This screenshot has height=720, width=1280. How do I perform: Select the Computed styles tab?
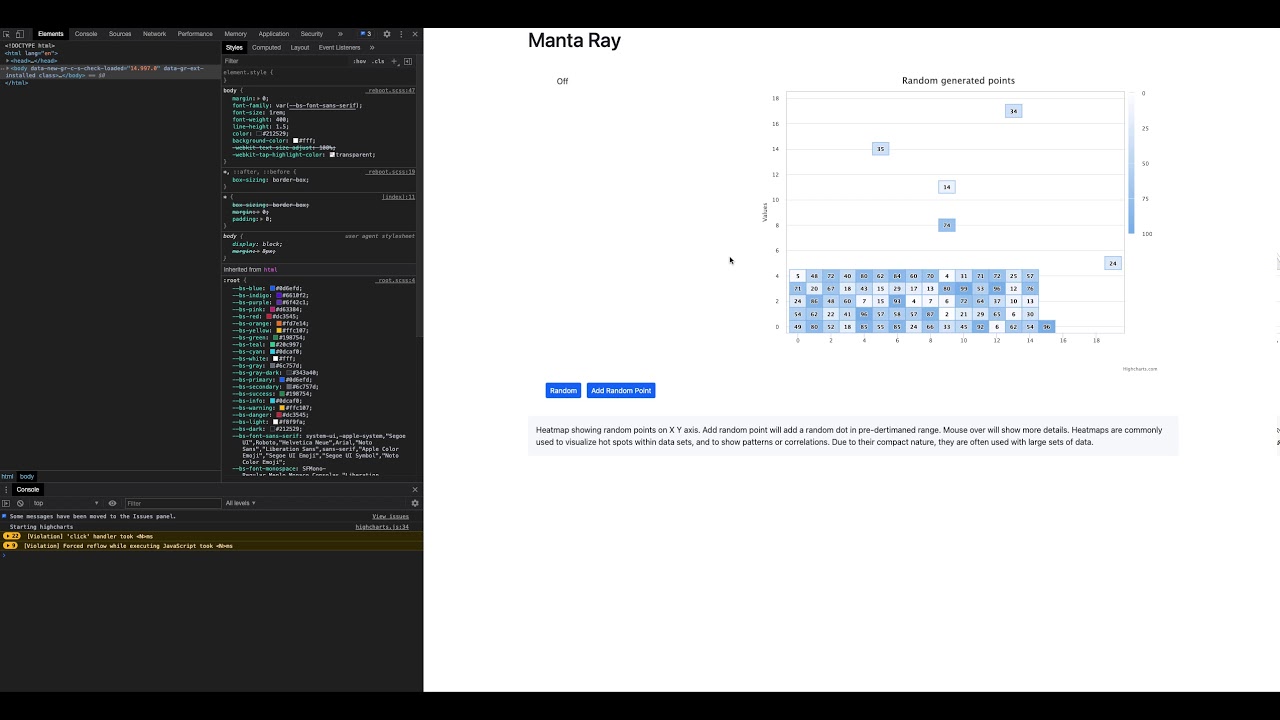266,48
